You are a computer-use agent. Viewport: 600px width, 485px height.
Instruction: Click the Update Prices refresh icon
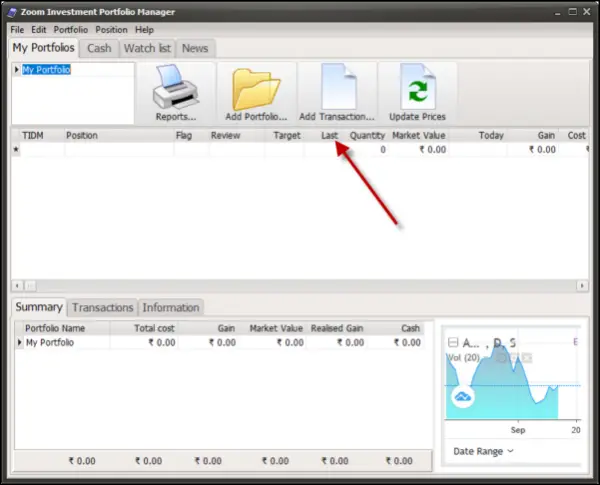click(x=417, y=87)
